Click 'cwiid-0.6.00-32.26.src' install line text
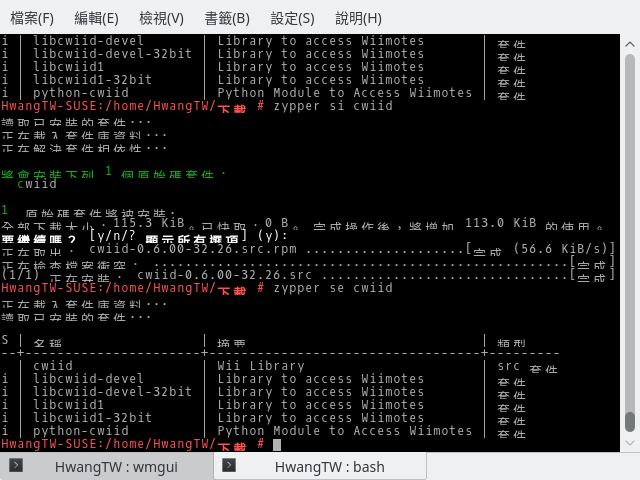 (x=224, y=275)
